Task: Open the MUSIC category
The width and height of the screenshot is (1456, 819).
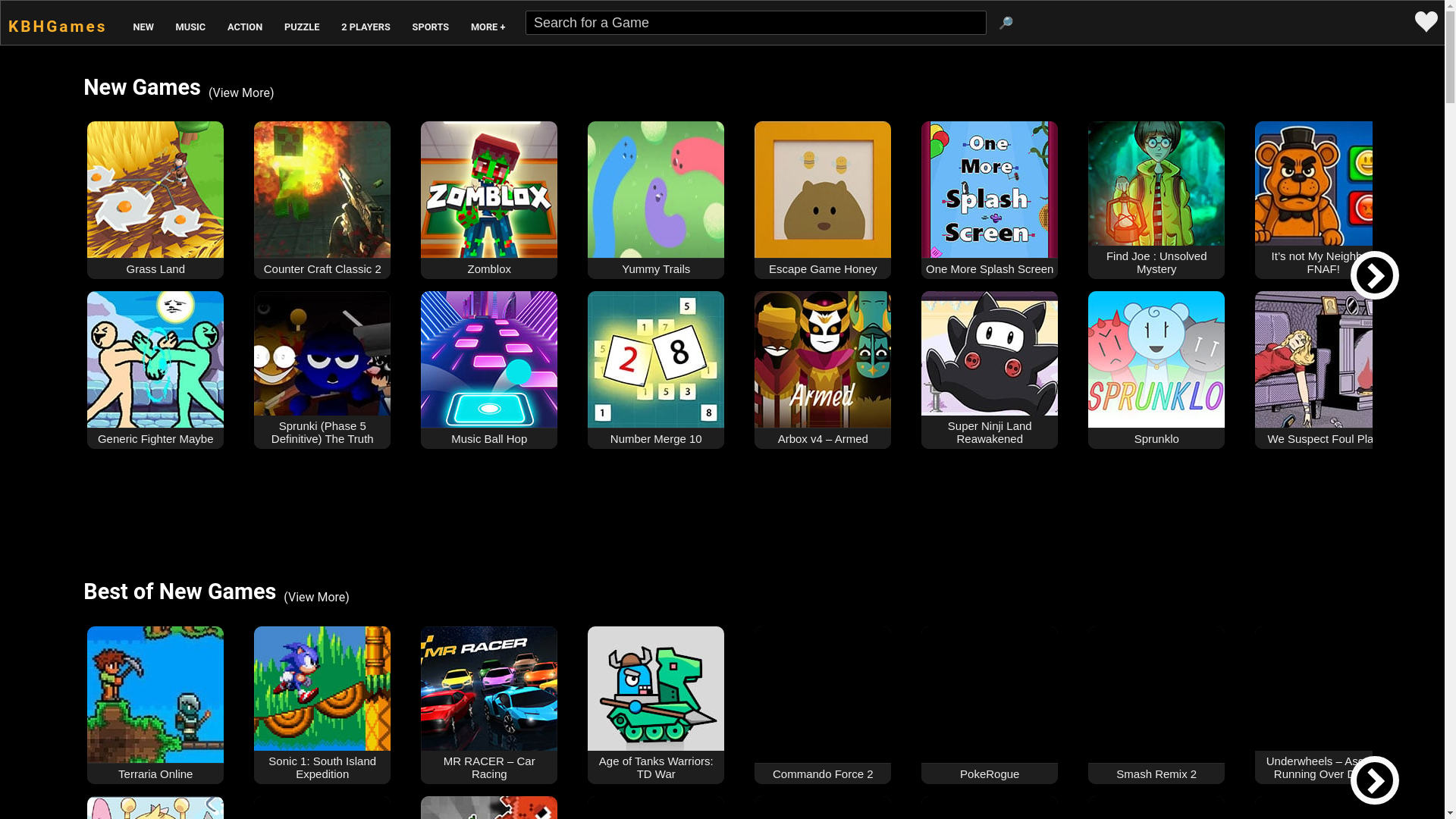Action: [190, 27]
